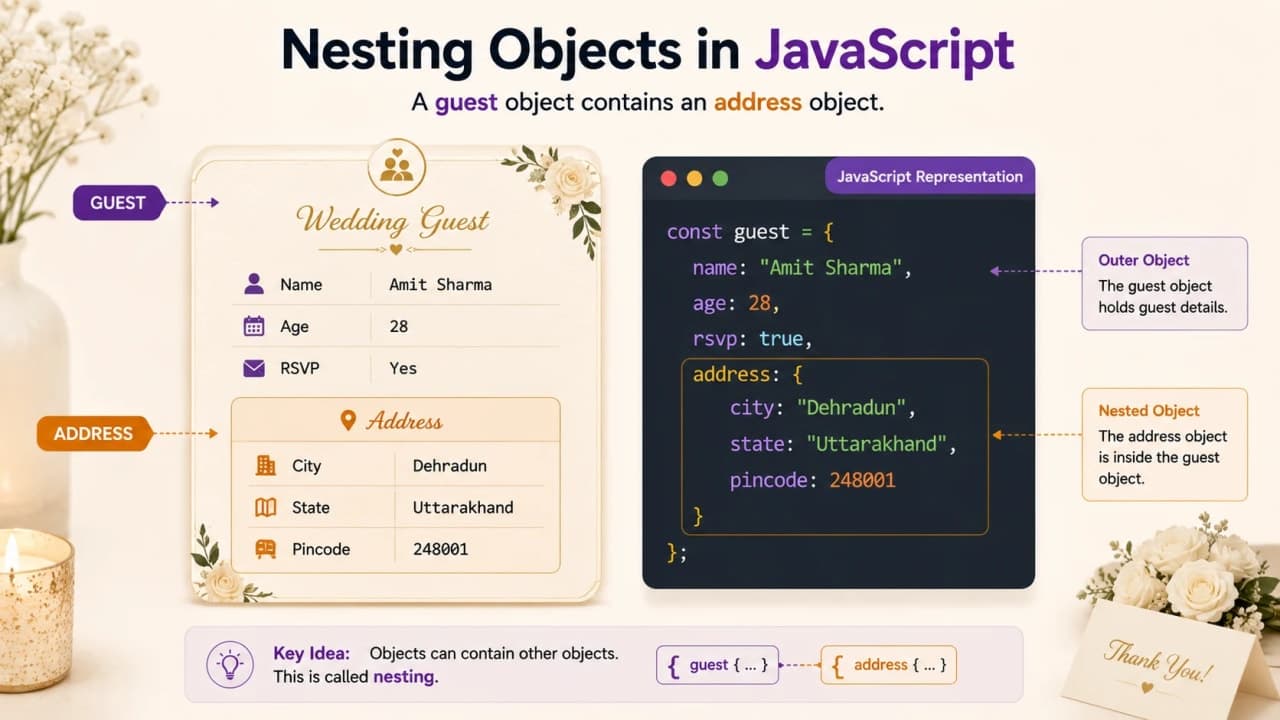
Task: Click the mailbox icon beside Pincode
Action: coord(266,549)
